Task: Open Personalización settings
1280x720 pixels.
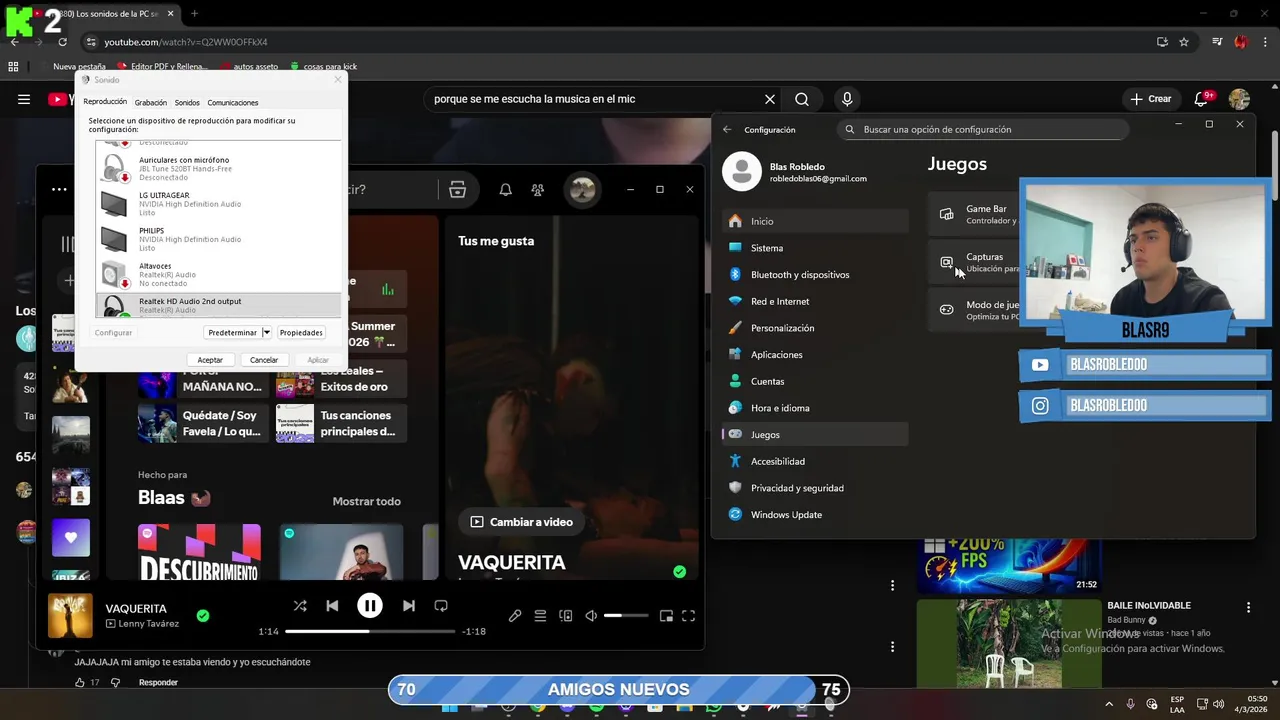Action: point(815,328)
